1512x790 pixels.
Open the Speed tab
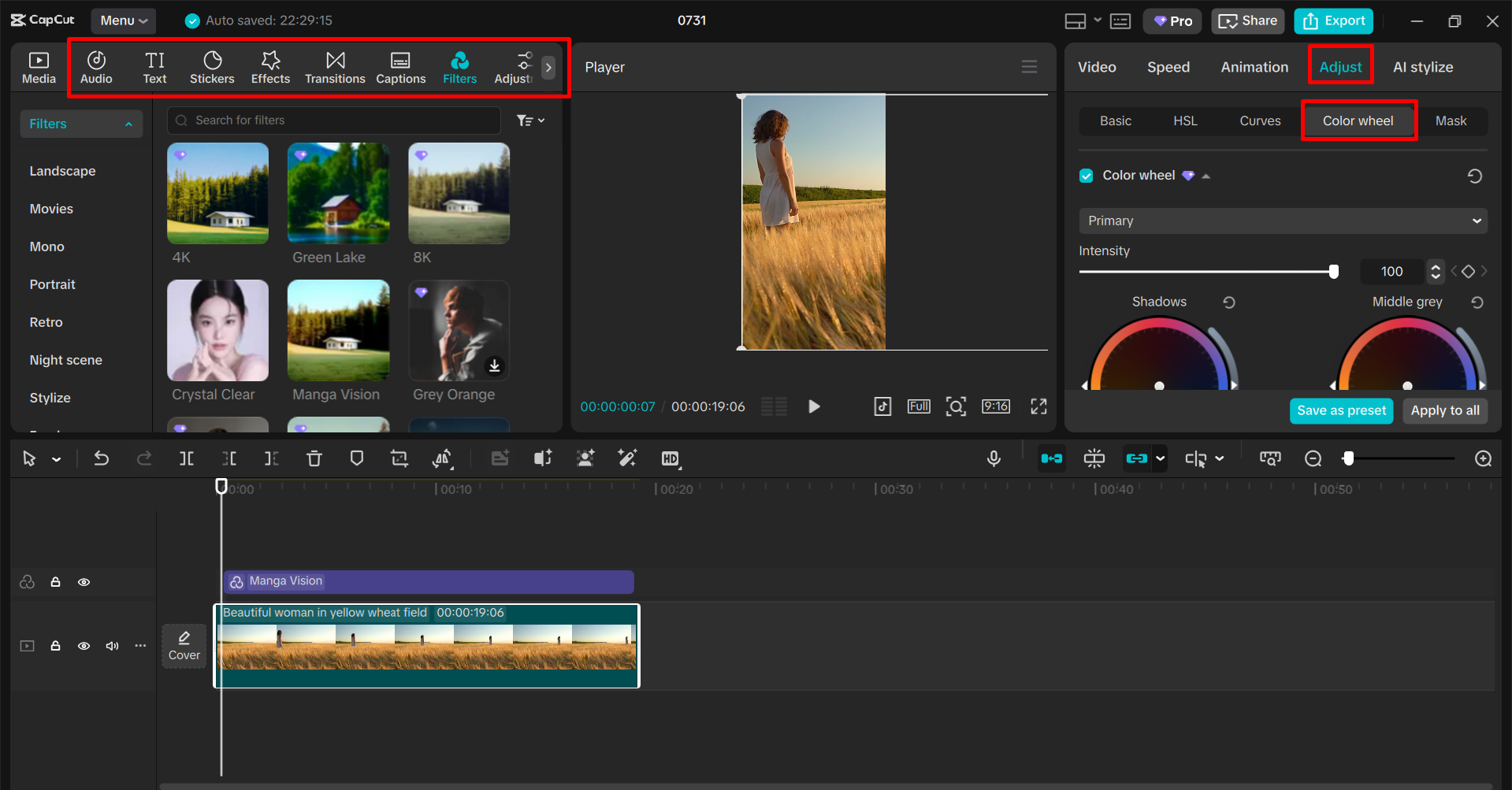point(1168,67)
